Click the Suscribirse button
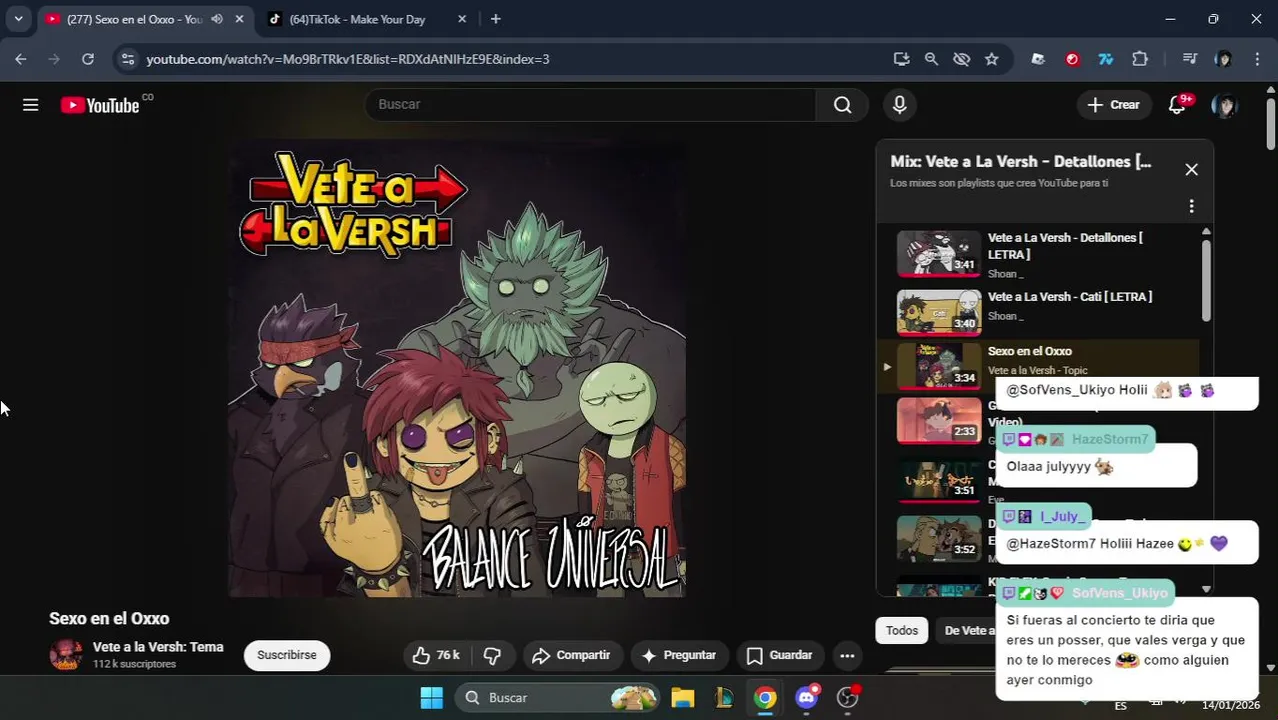Image resolution: width=1278 pixels, height=720 pixels. [287, 655]
